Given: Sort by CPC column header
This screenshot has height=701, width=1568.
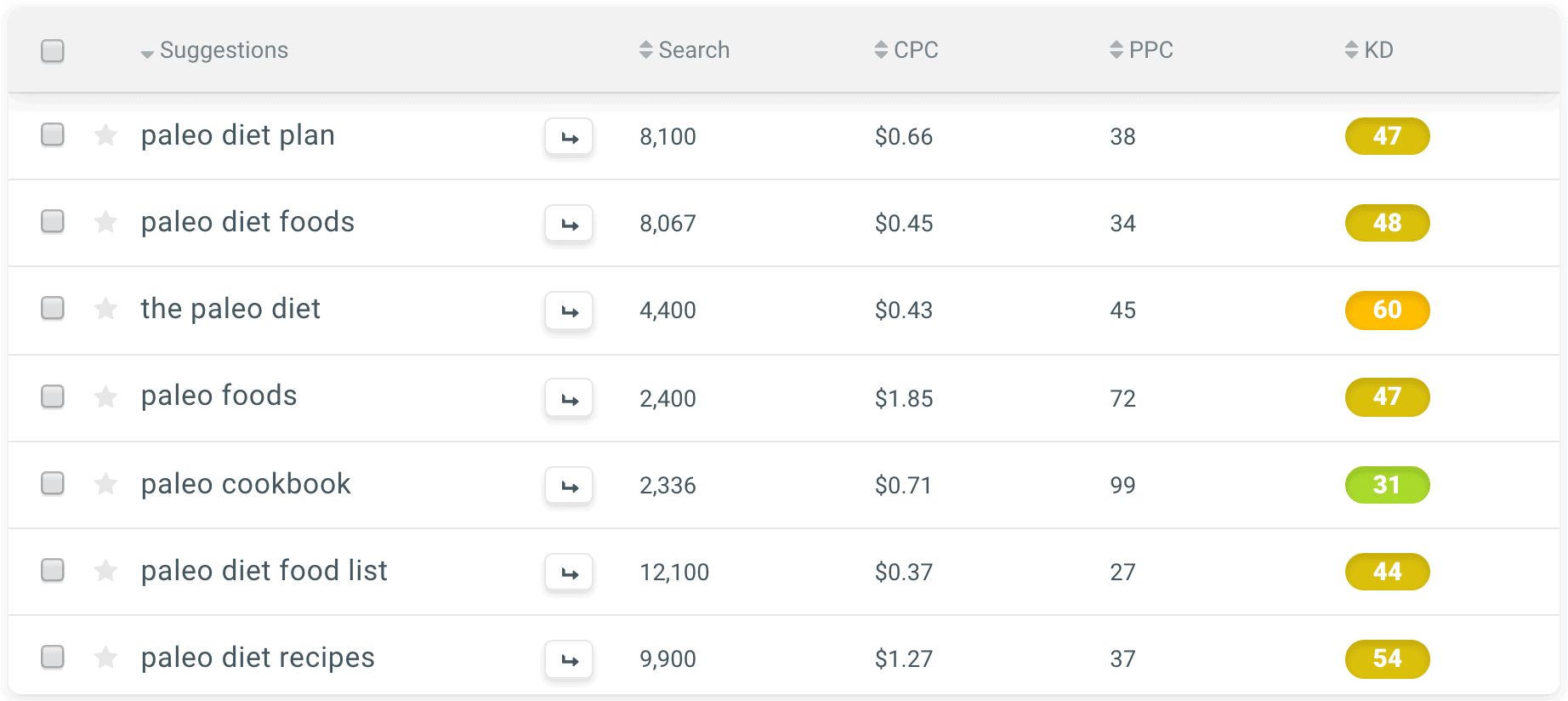Looking at the screenshot, I should click(x=906, y=50).
